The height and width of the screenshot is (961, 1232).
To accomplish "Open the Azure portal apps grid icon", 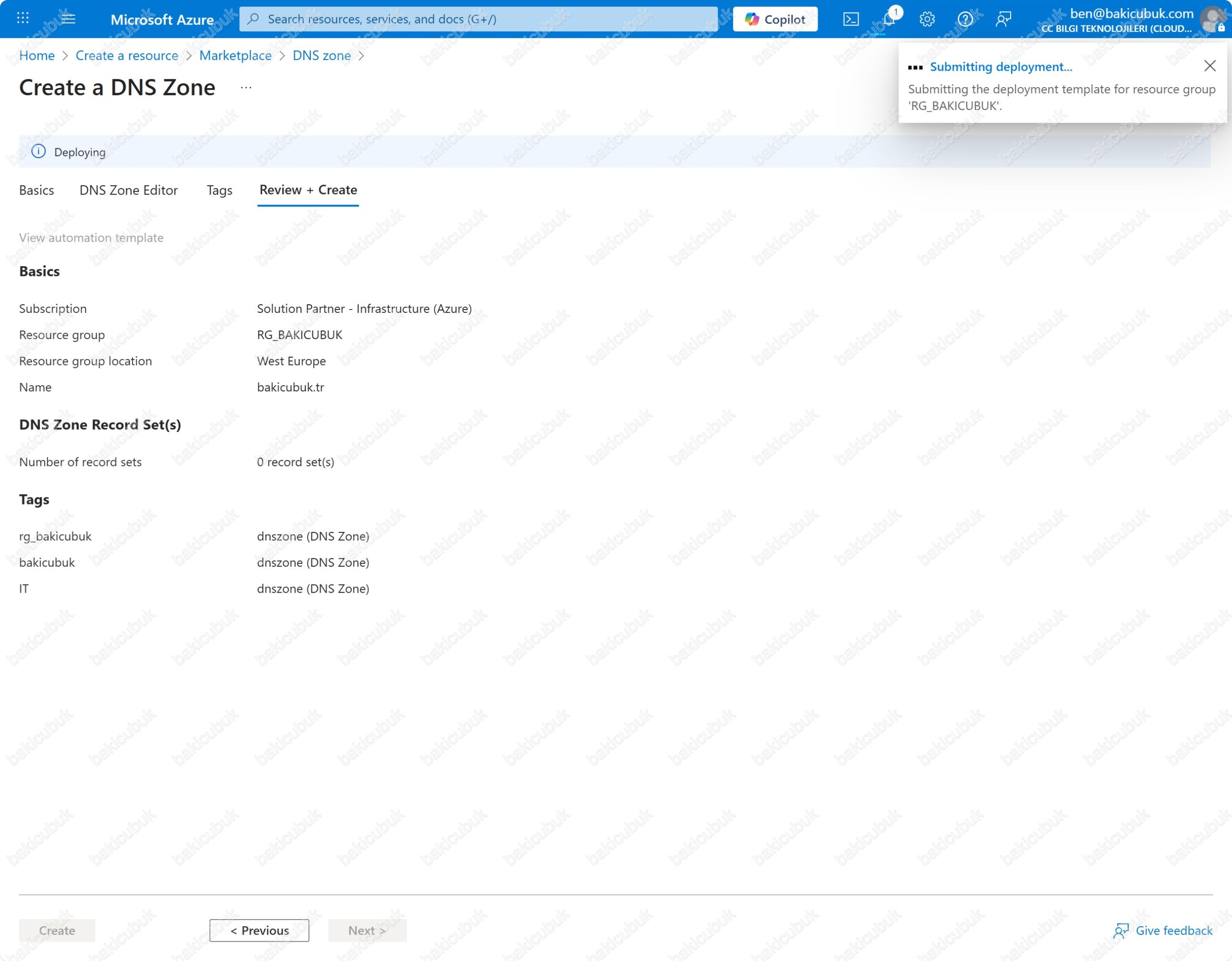I will (23, 19).
